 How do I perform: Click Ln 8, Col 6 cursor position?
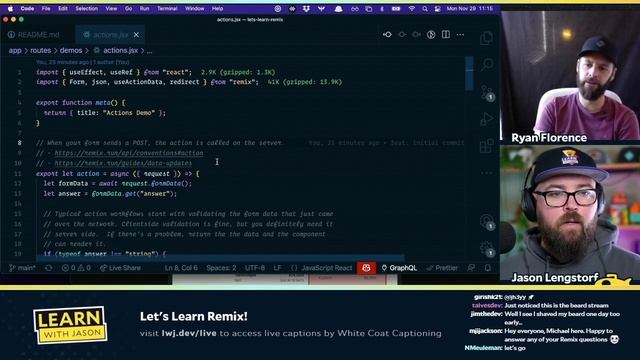[181, 268]
